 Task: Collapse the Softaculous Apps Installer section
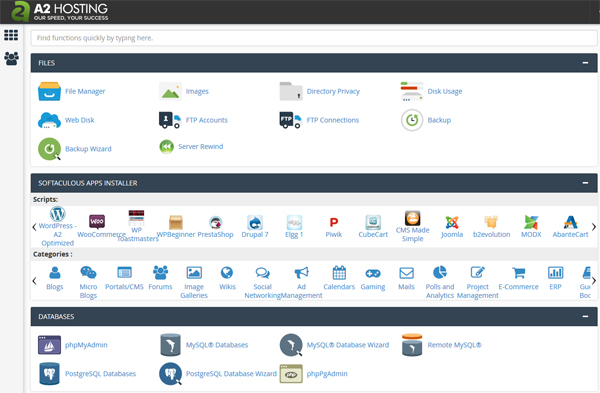[585, 183]
